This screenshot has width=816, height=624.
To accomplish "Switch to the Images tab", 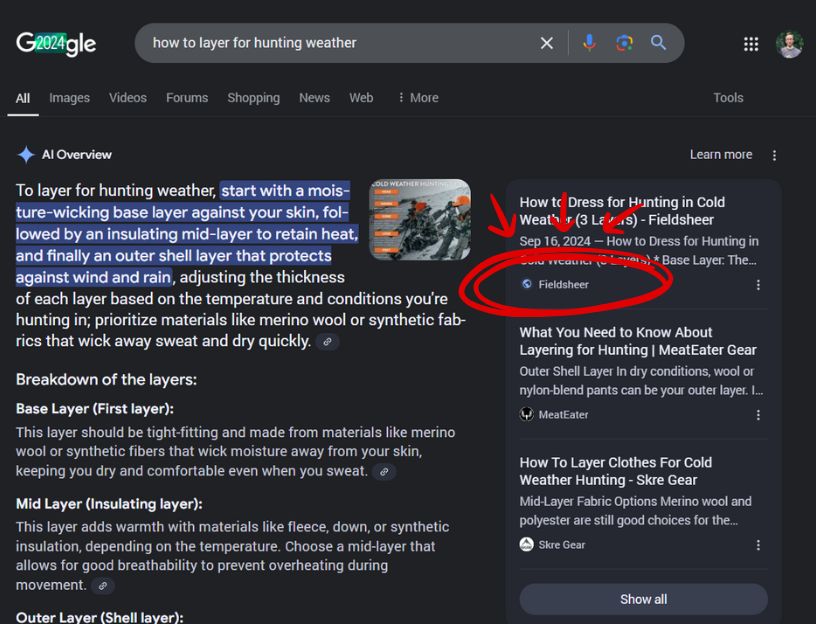I will 69,98.
